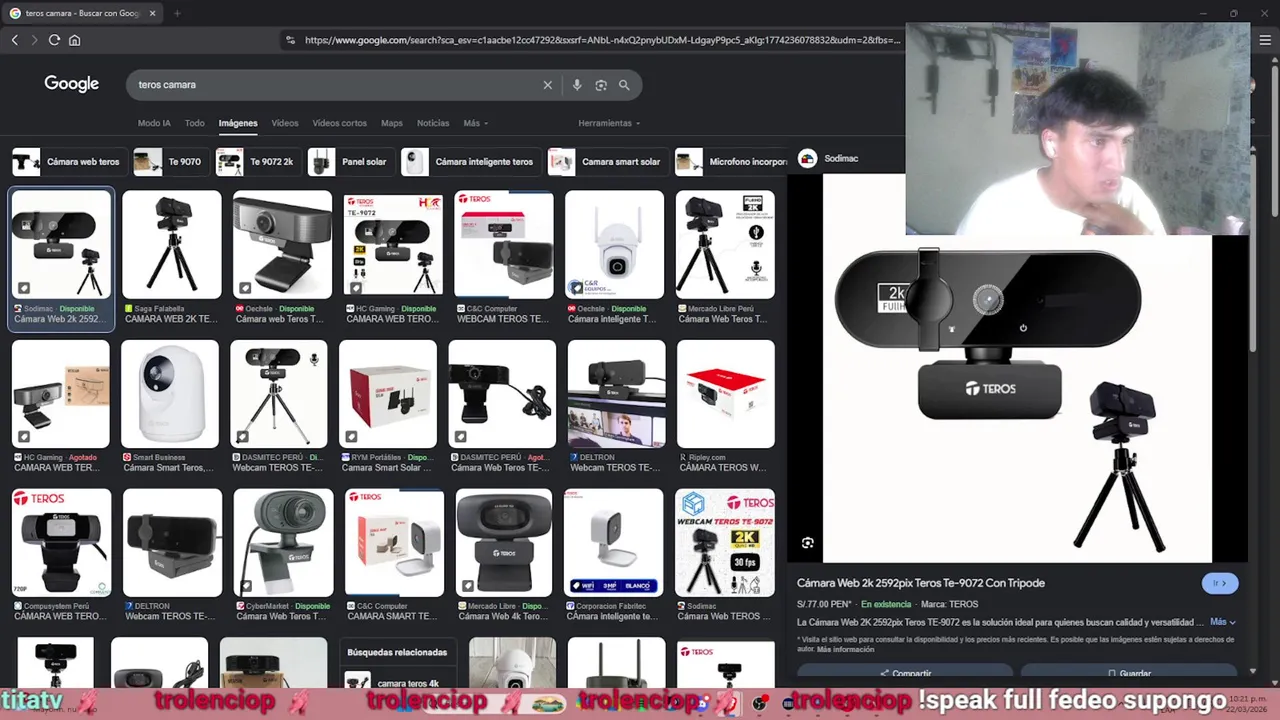The image size is (1280, 720).
Task: Open the Videos cortos tab
Action: click(340, 123)
